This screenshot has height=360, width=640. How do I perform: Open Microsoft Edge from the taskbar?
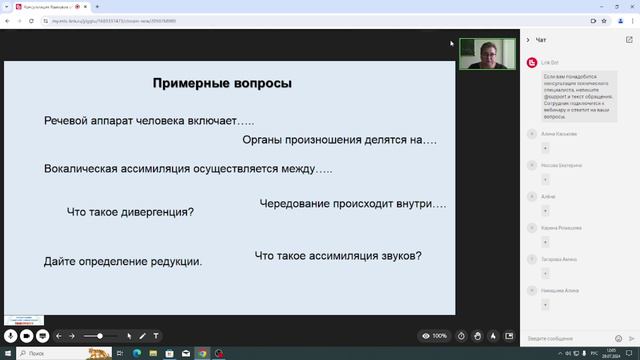click(137, 353)
